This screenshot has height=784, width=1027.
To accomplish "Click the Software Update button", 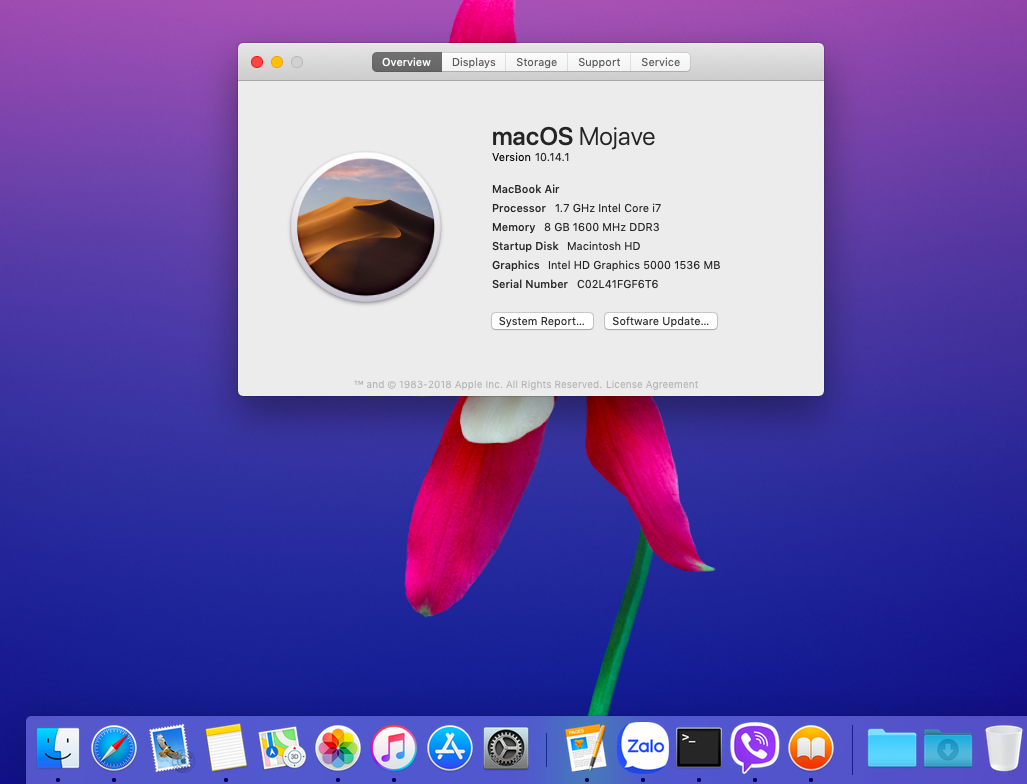I will point(660,321).
